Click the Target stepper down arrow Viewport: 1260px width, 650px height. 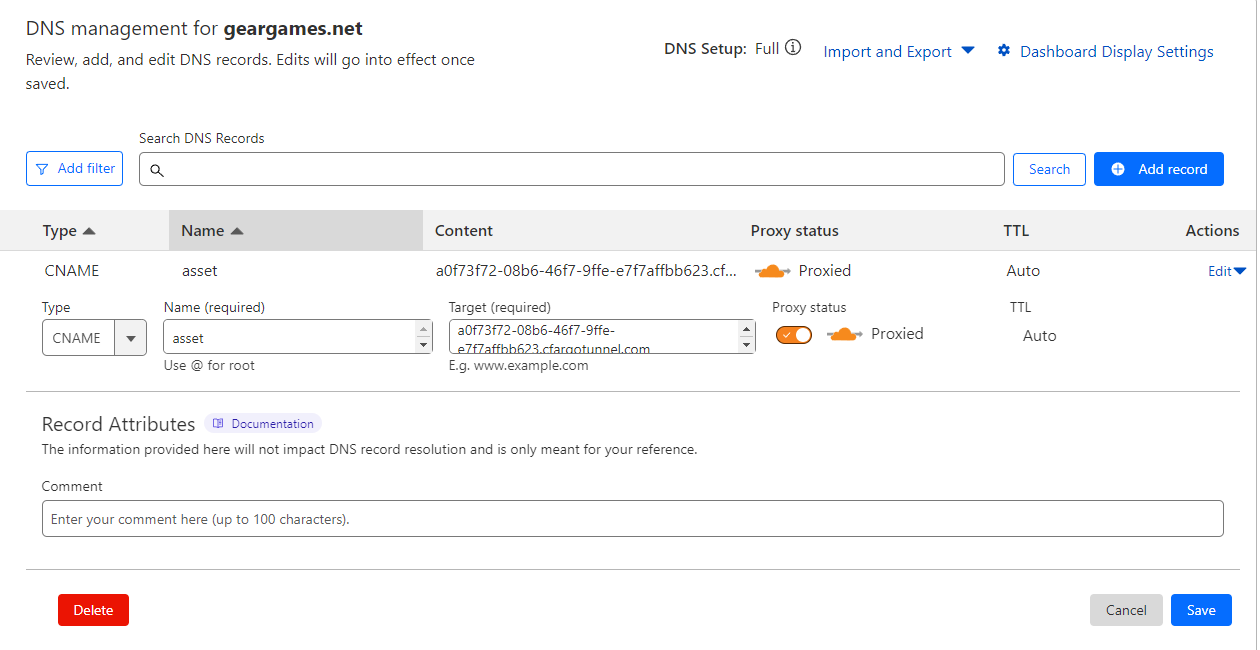(x=746, y=346)
